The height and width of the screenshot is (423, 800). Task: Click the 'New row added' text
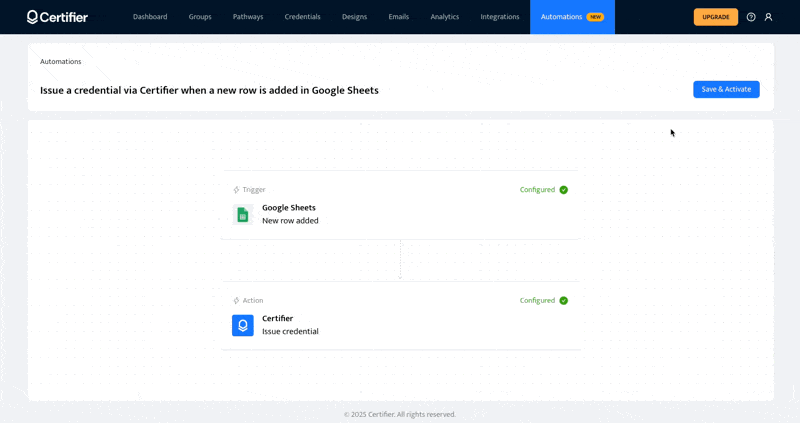point(290,220)
